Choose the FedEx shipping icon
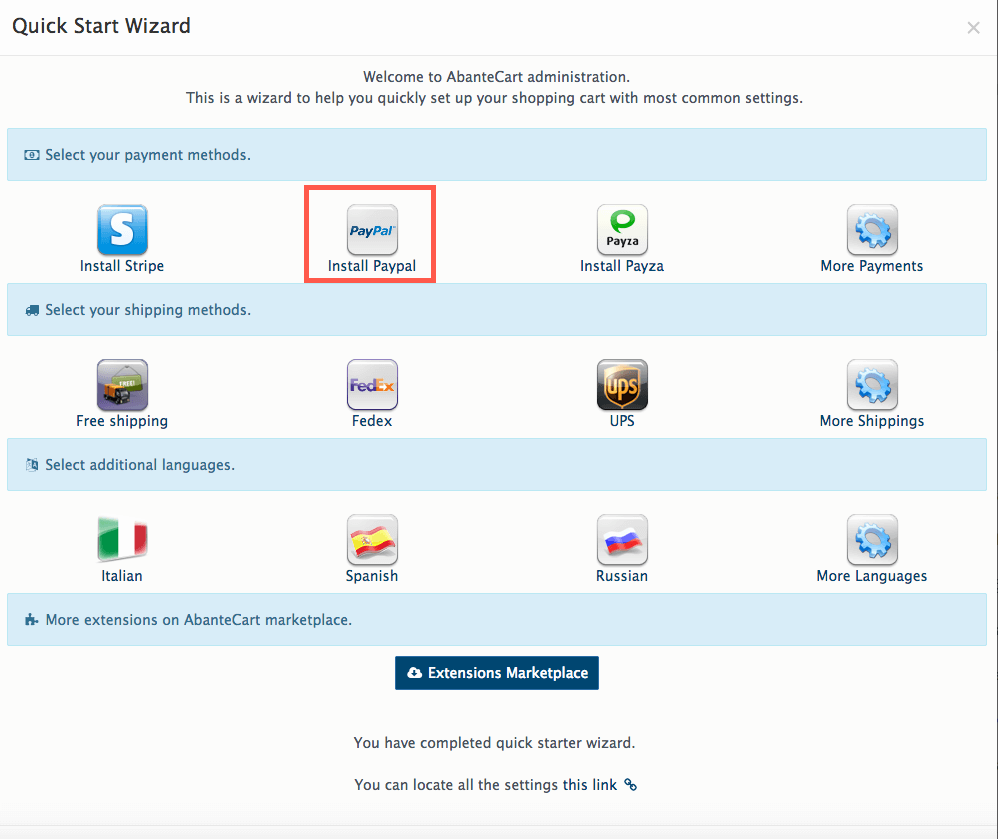998x839 pixels. point(372,384)
